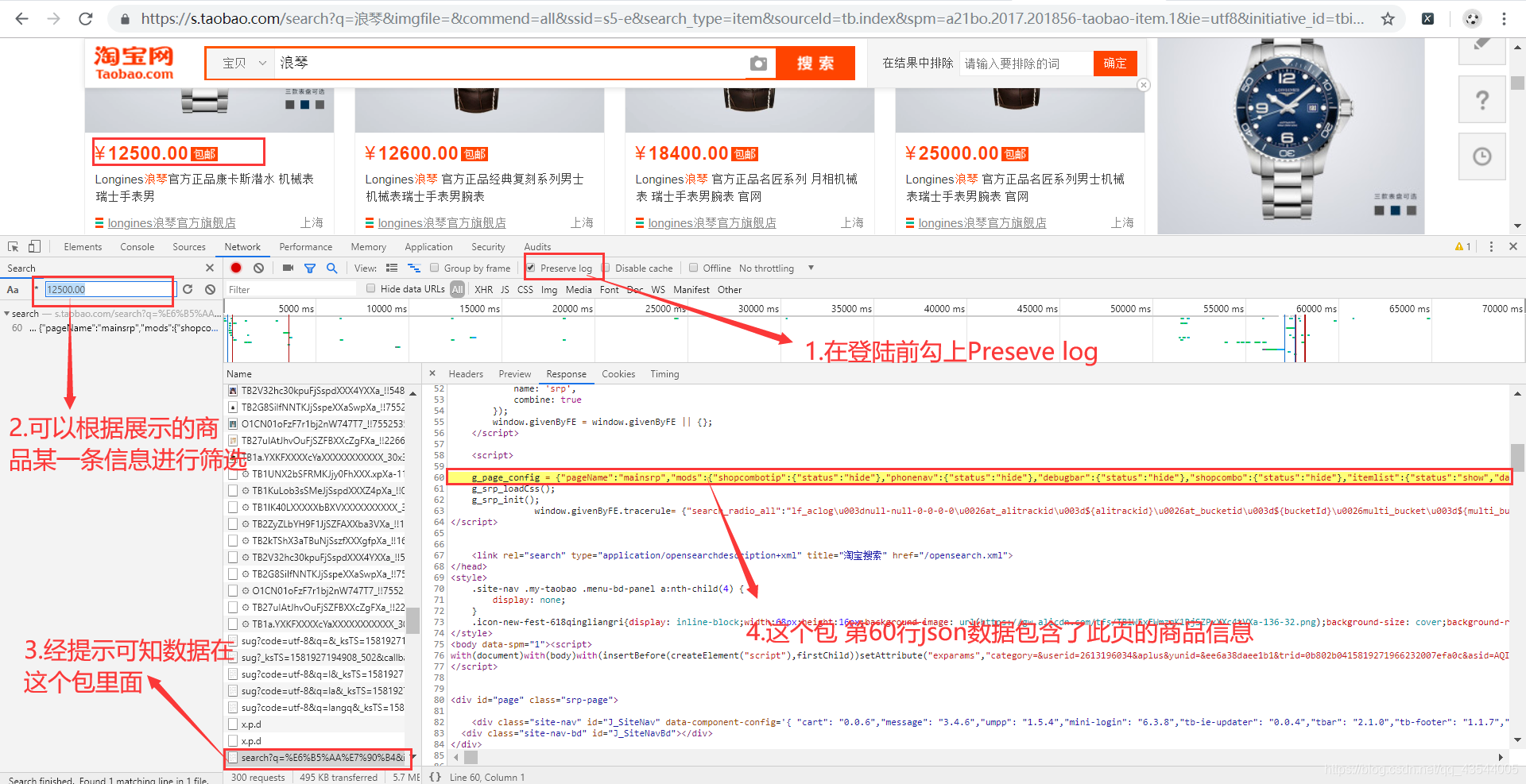Click the history clock icon on the Taobao sidebar
1526x784 pixels.
point(1482,156)
